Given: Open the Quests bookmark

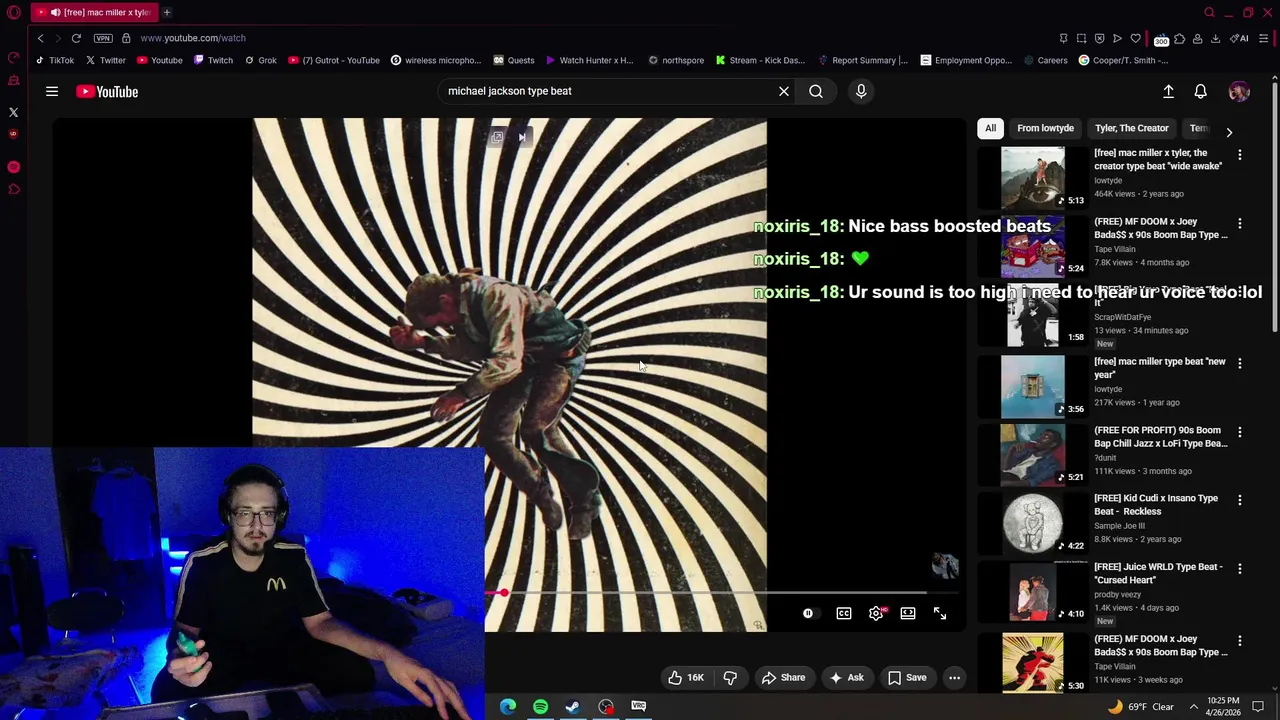Looking at the screenshot, I should pyautogui.click(x=514, y=60).
